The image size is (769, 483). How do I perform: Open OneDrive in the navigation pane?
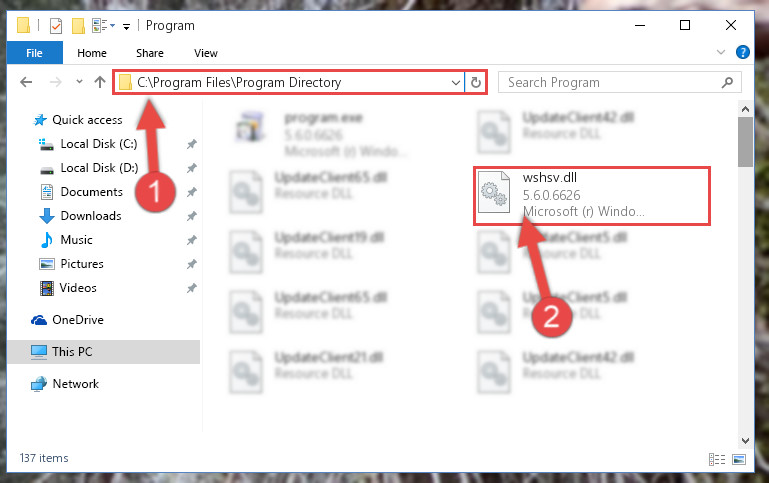coord(78,320)
